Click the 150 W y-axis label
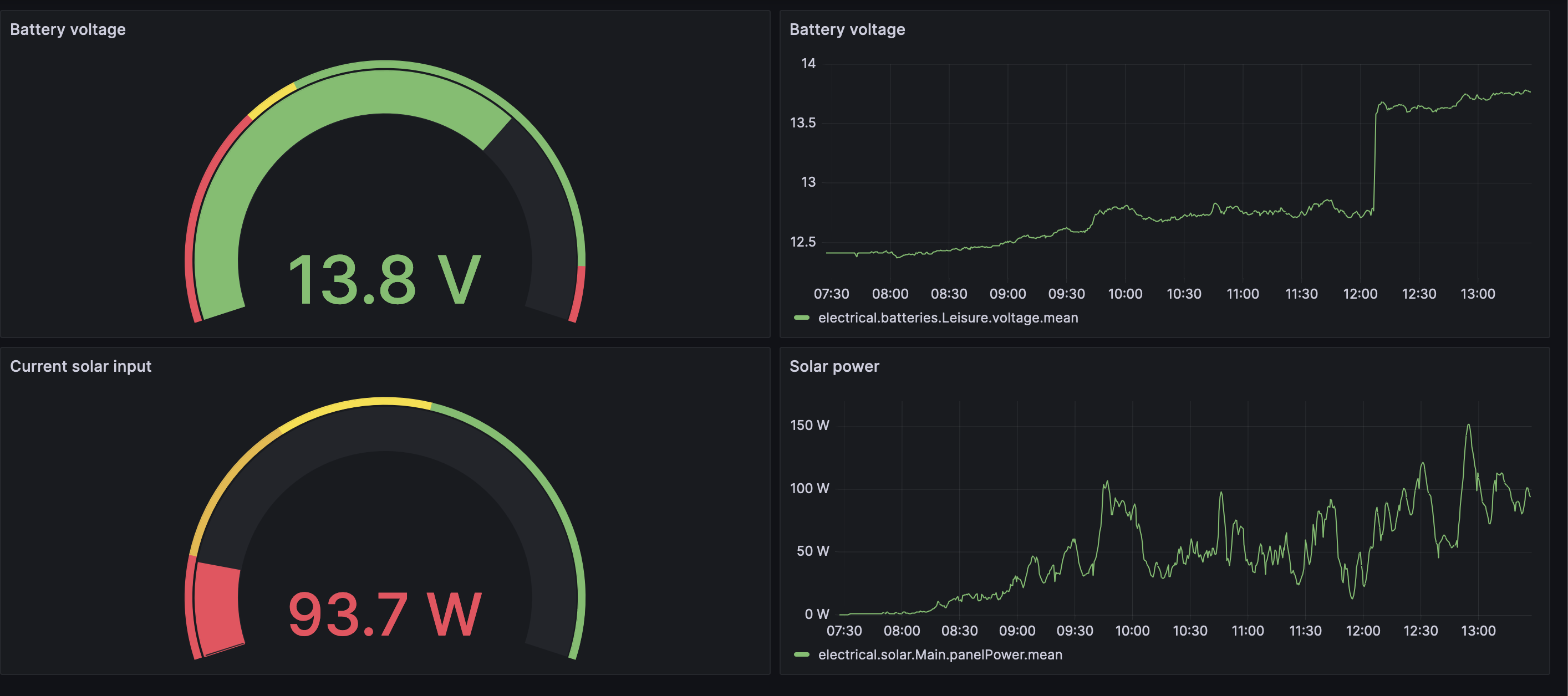Image resolution: width=1568 pixels, height=696 pixels. coord(809,425)
